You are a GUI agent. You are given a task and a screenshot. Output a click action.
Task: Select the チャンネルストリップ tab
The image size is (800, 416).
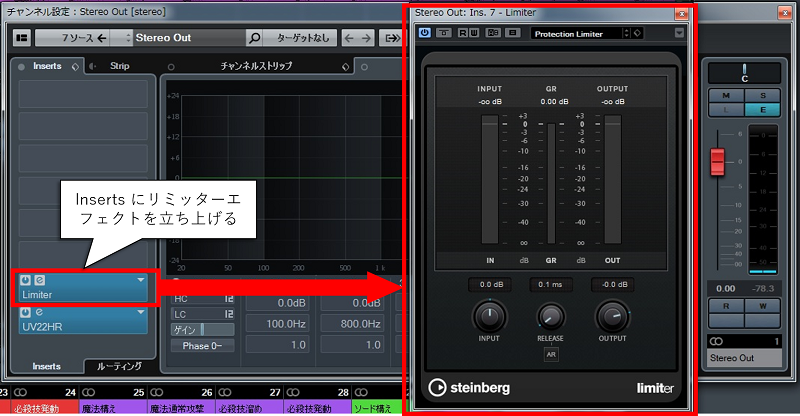(x=256, y=66)
